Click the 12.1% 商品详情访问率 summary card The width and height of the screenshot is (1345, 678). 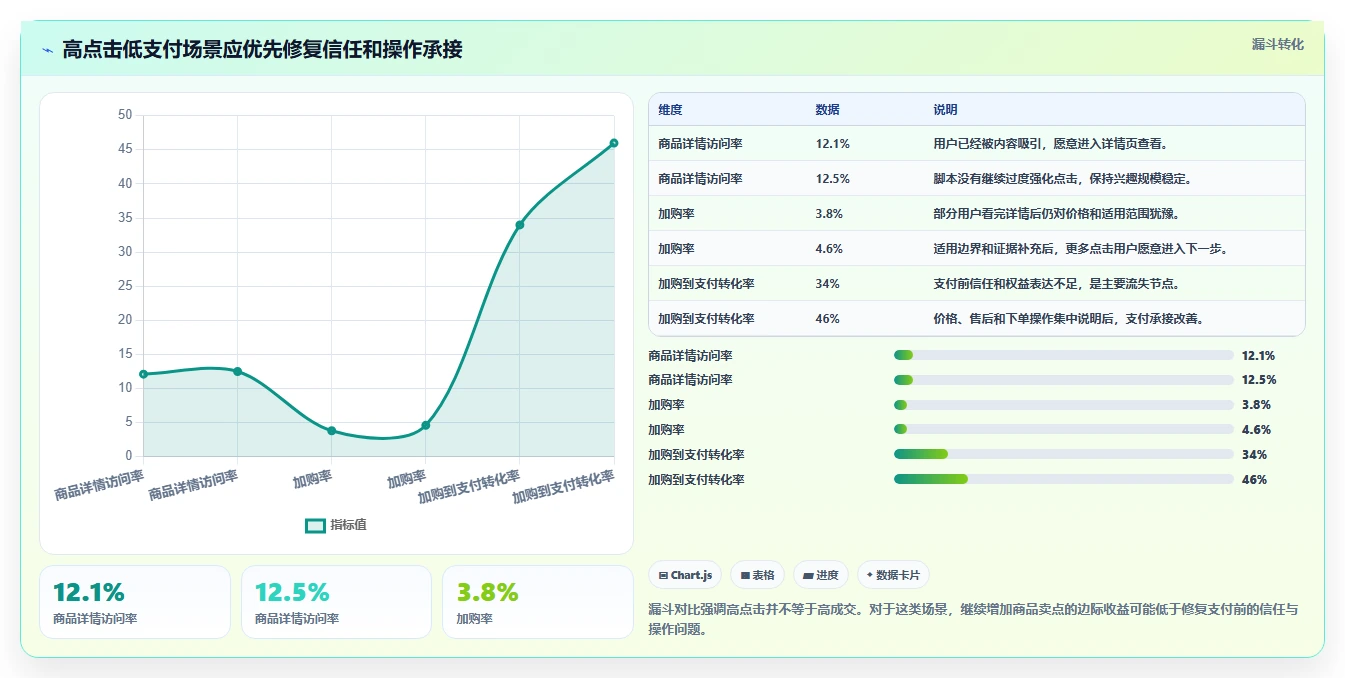point(135,602)
